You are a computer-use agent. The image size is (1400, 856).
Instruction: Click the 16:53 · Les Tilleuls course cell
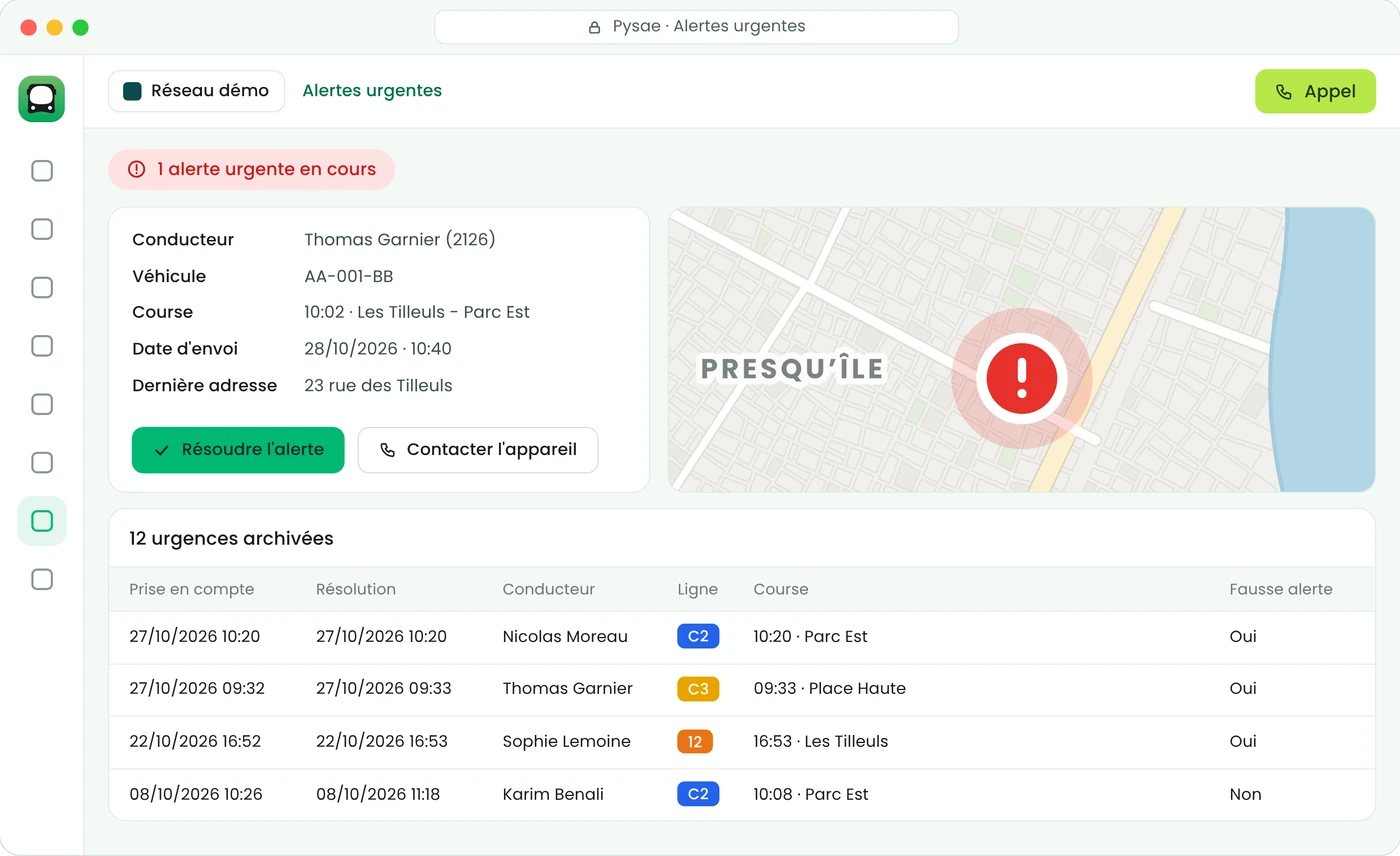(821, 741)
